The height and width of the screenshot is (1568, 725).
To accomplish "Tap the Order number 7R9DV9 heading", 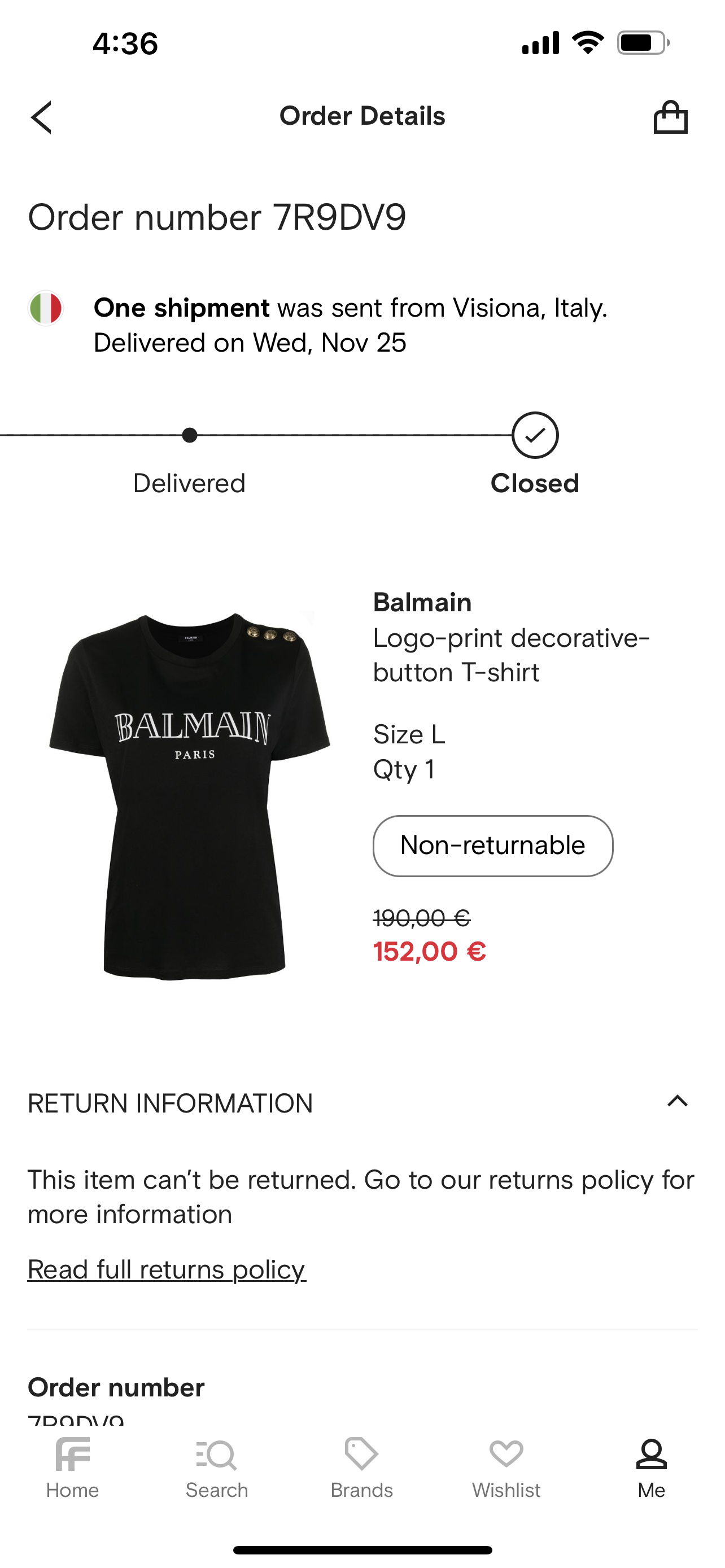I will [x=217, y=217].
